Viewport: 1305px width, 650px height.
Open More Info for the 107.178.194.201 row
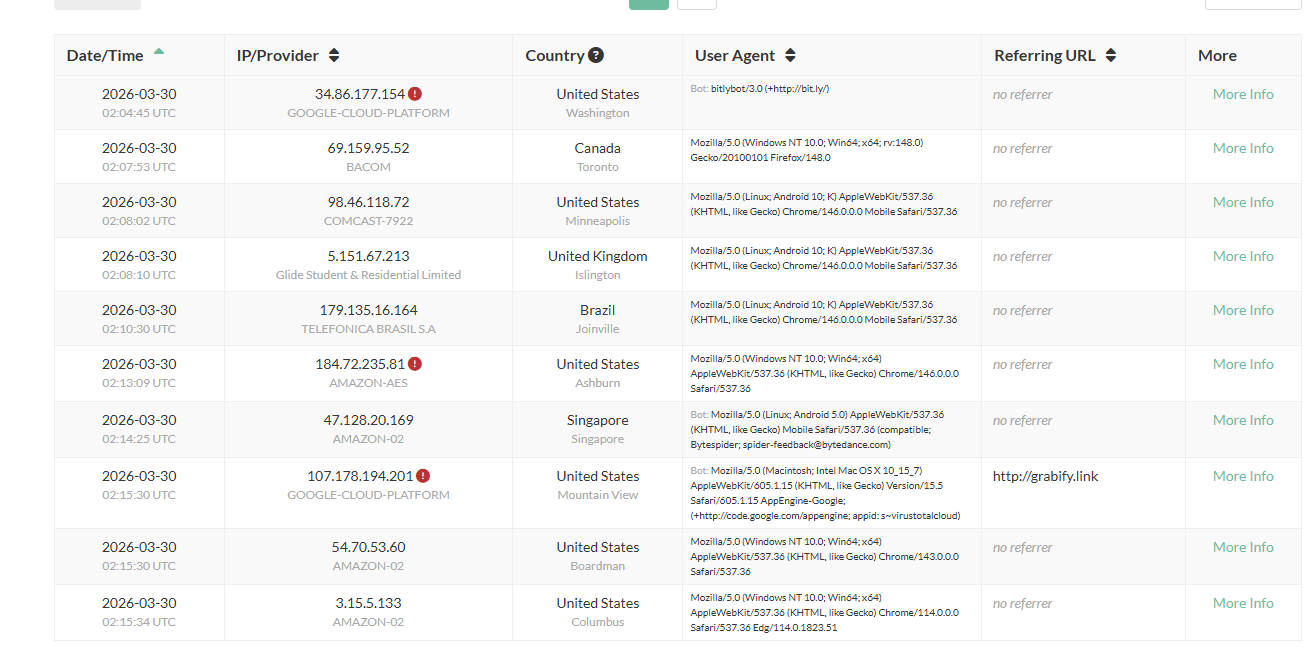coord(1243,476)
